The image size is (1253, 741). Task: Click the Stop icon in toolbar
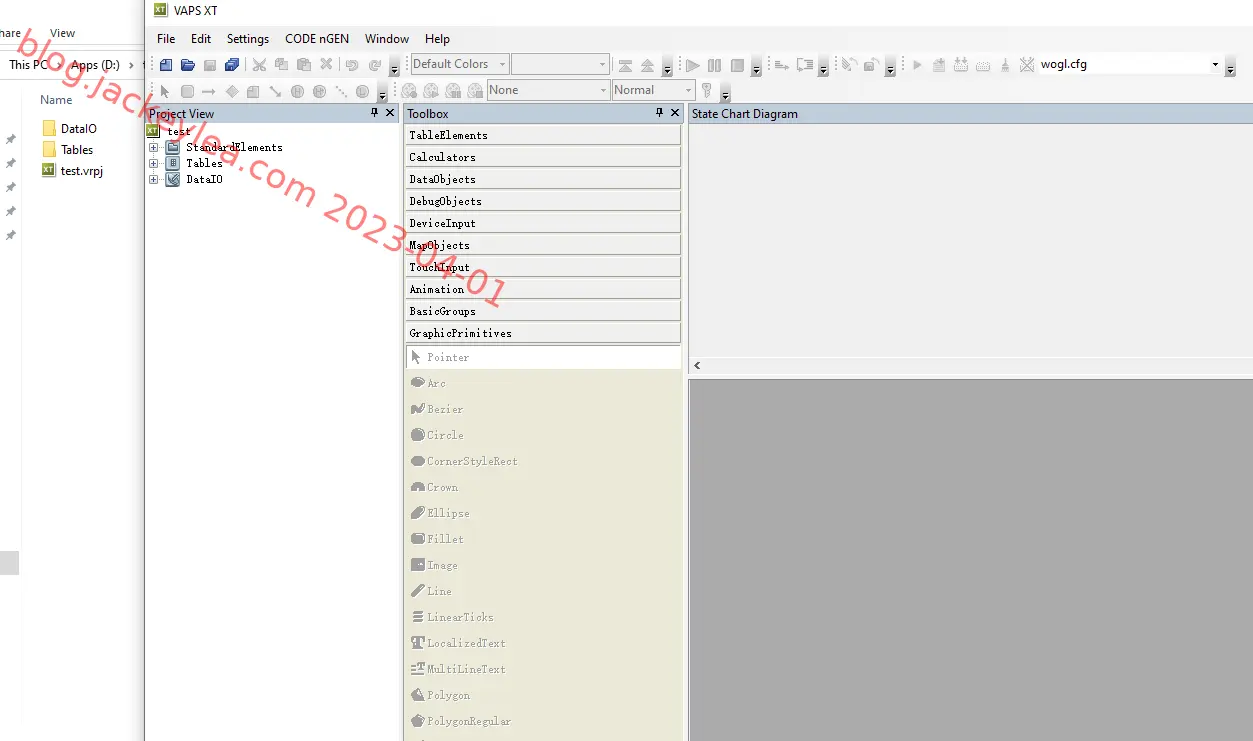pyautogui.click(x=737, y=65)
